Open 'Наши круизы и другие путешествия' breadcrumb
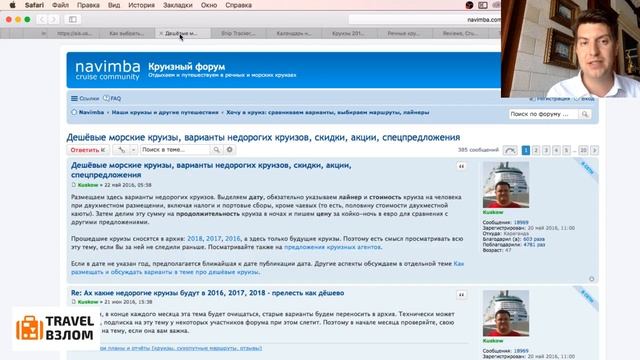This screenshot has width=640, height=360. [165, 112]
